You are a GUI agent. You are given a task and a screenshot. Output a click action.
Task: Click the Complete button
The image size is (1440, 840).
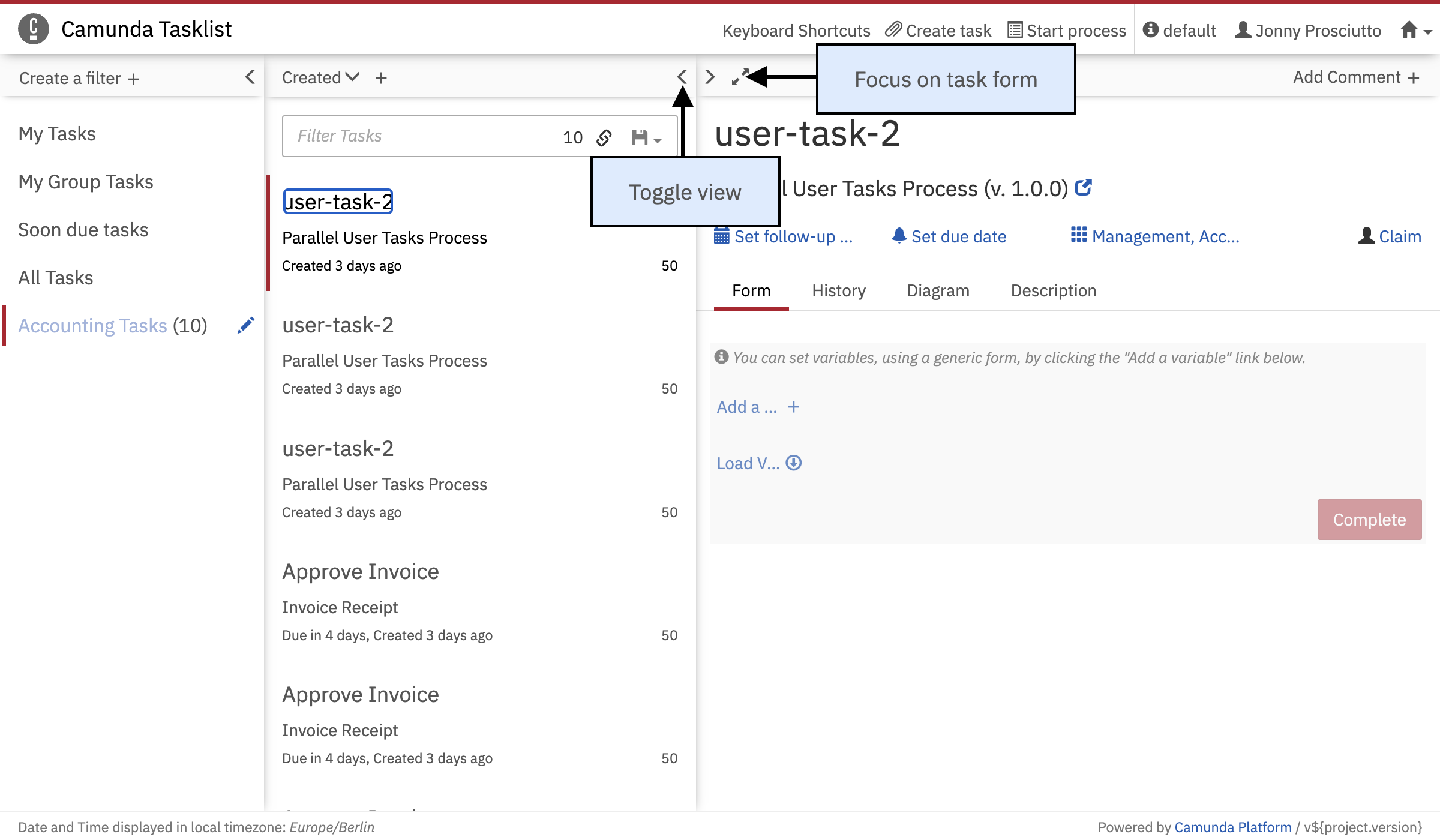[x=1369, y=520]
